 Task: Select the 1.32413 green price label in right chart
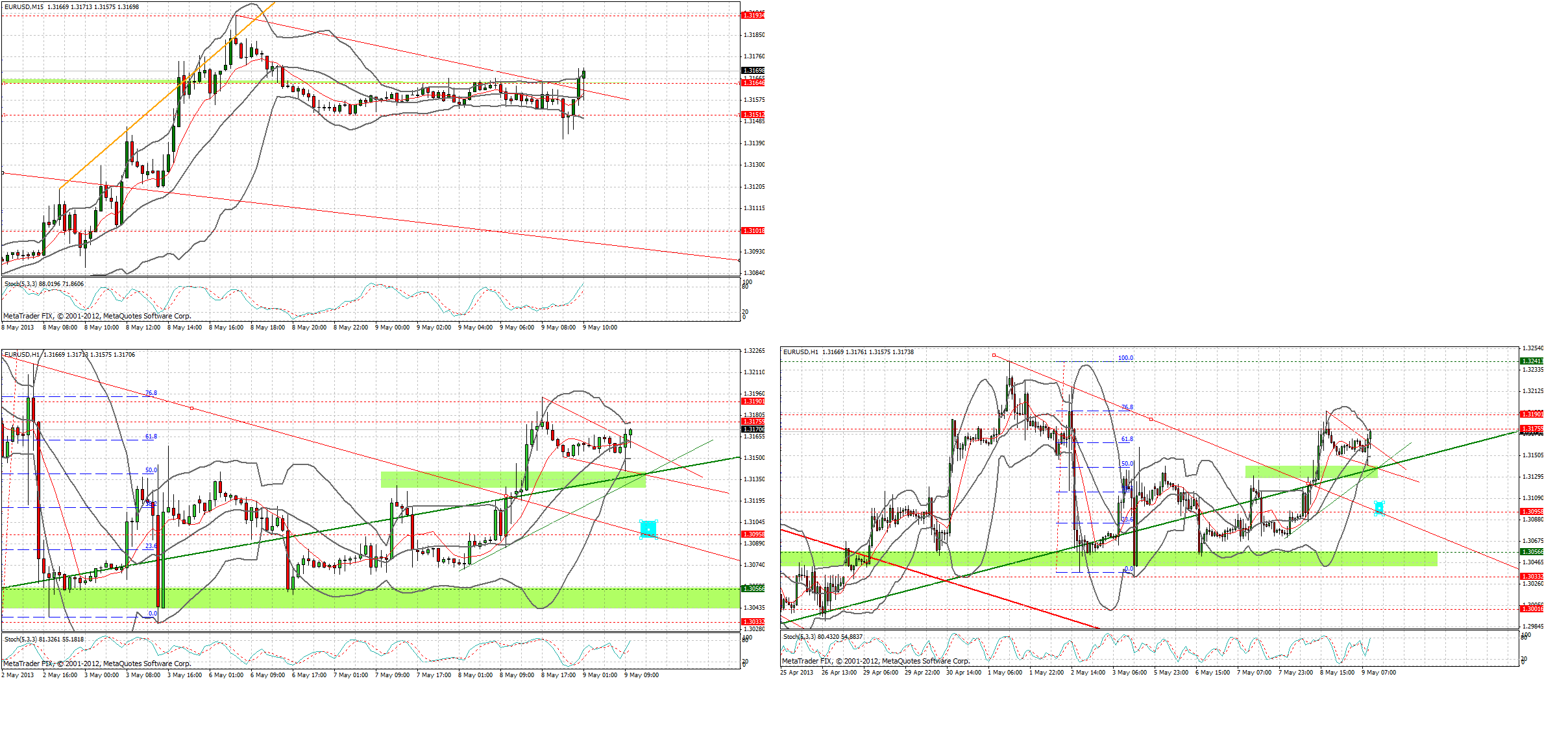coord(1532,361)
